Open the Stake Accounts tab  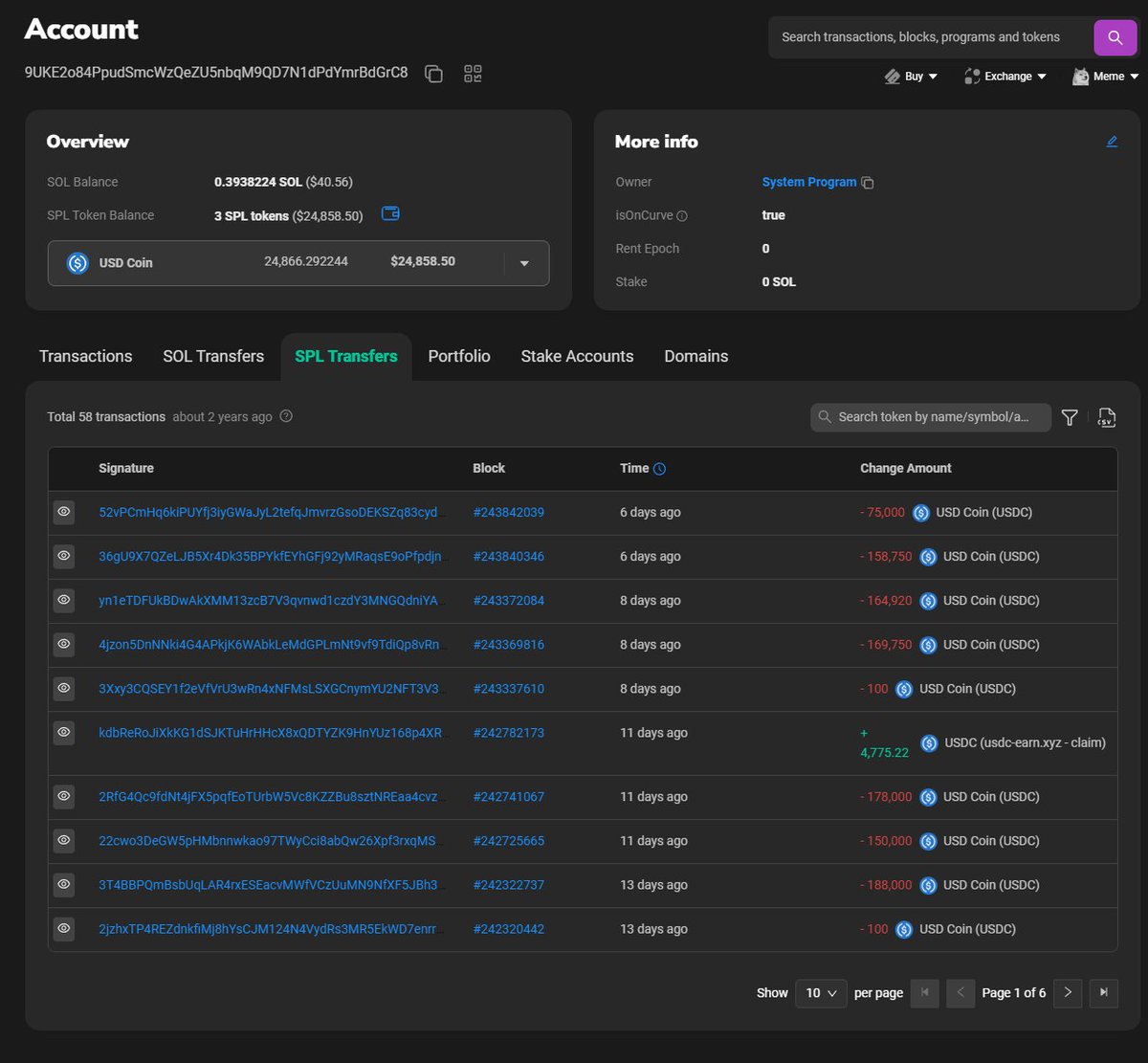[577, 356]
